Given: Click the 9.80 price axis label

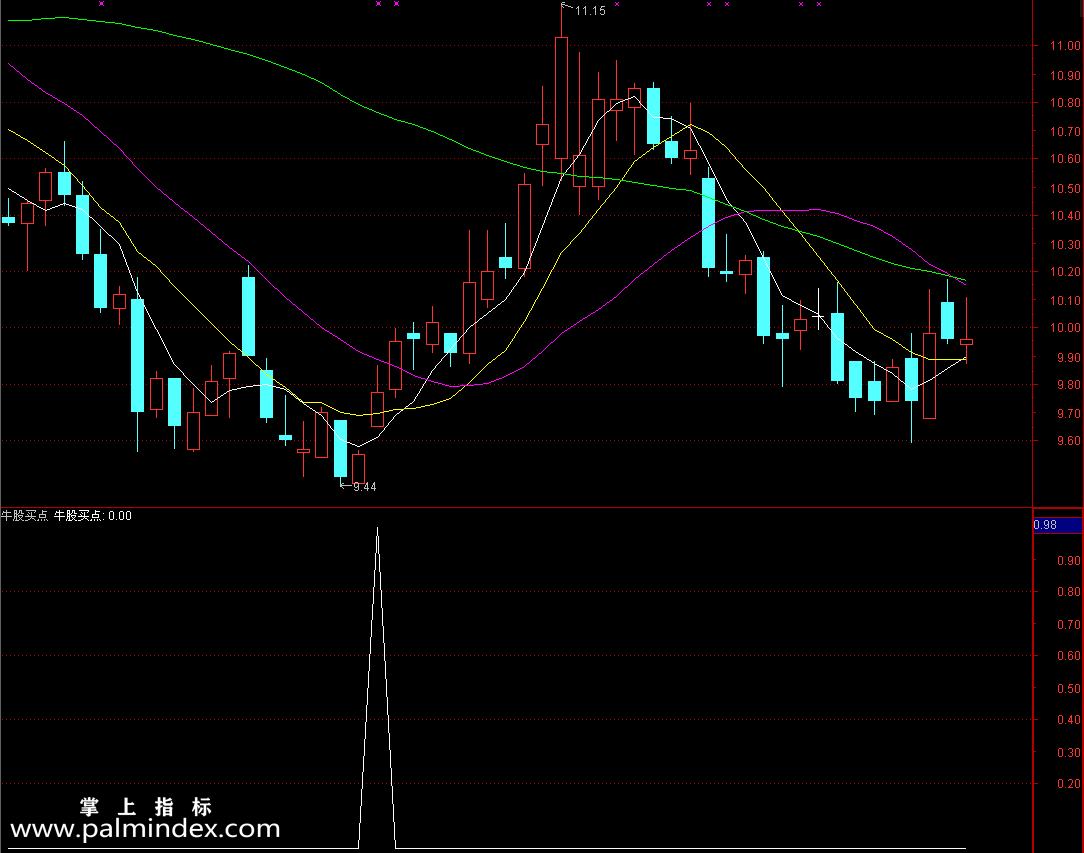Looking at the screenshot, I should 1069,384.
